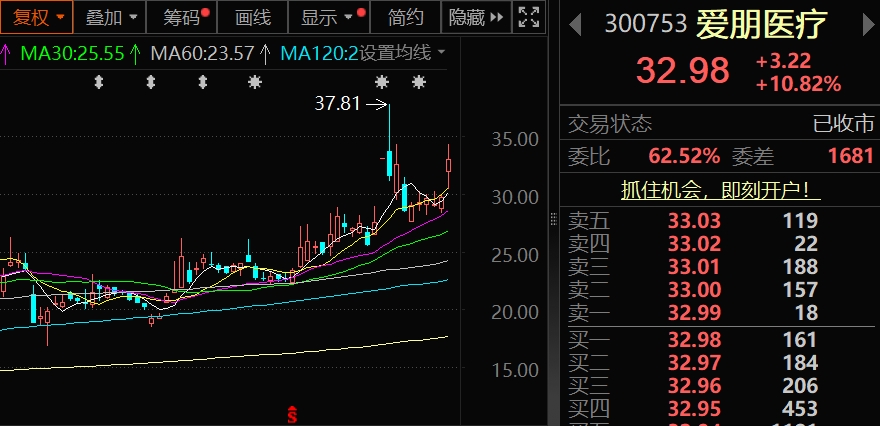The height and width of the screenshot is (426, 880).
Task: Toggle the 简约 simple mode
Action: click(x=405, y=17)
